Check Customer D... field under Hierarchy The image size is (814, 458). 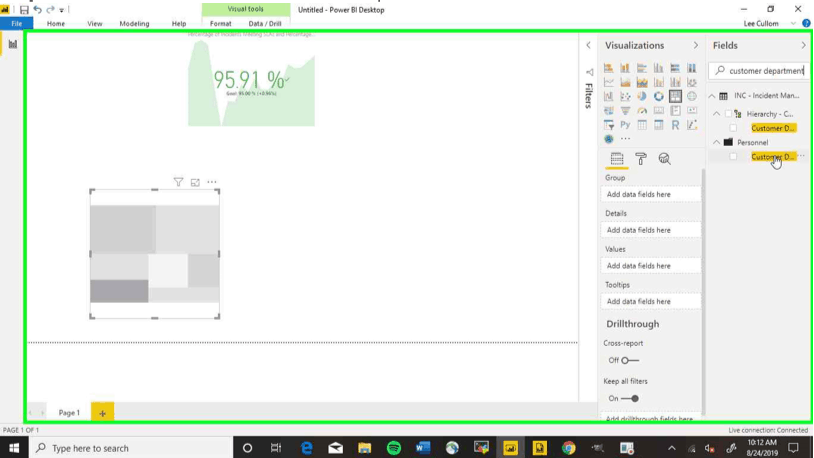pyautogui.click(x=733, y=128)
